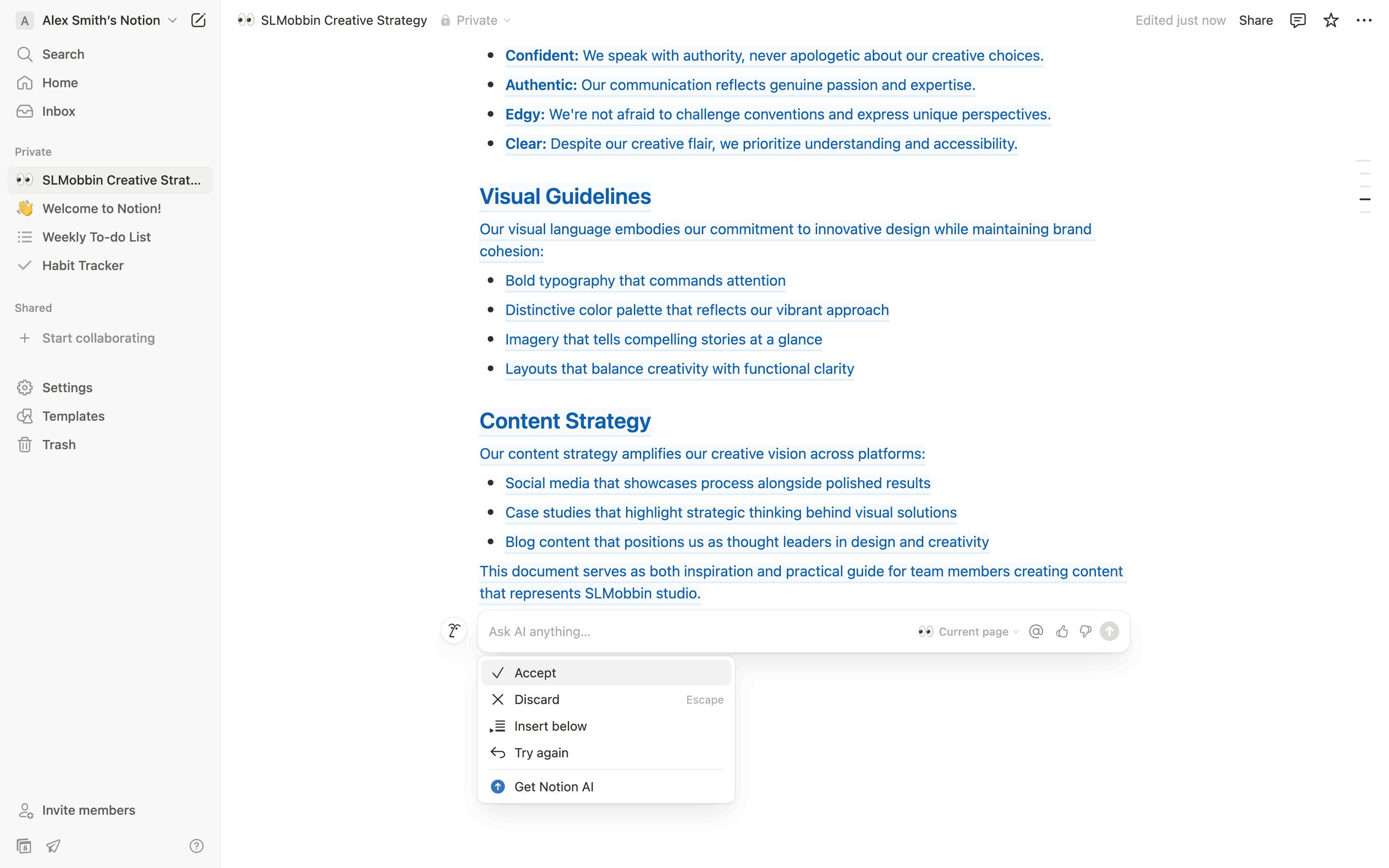Click the send feedback paper plane icon
This screenshot has width=1389, height=868.
pyautogui.click(x=53, y=845)
